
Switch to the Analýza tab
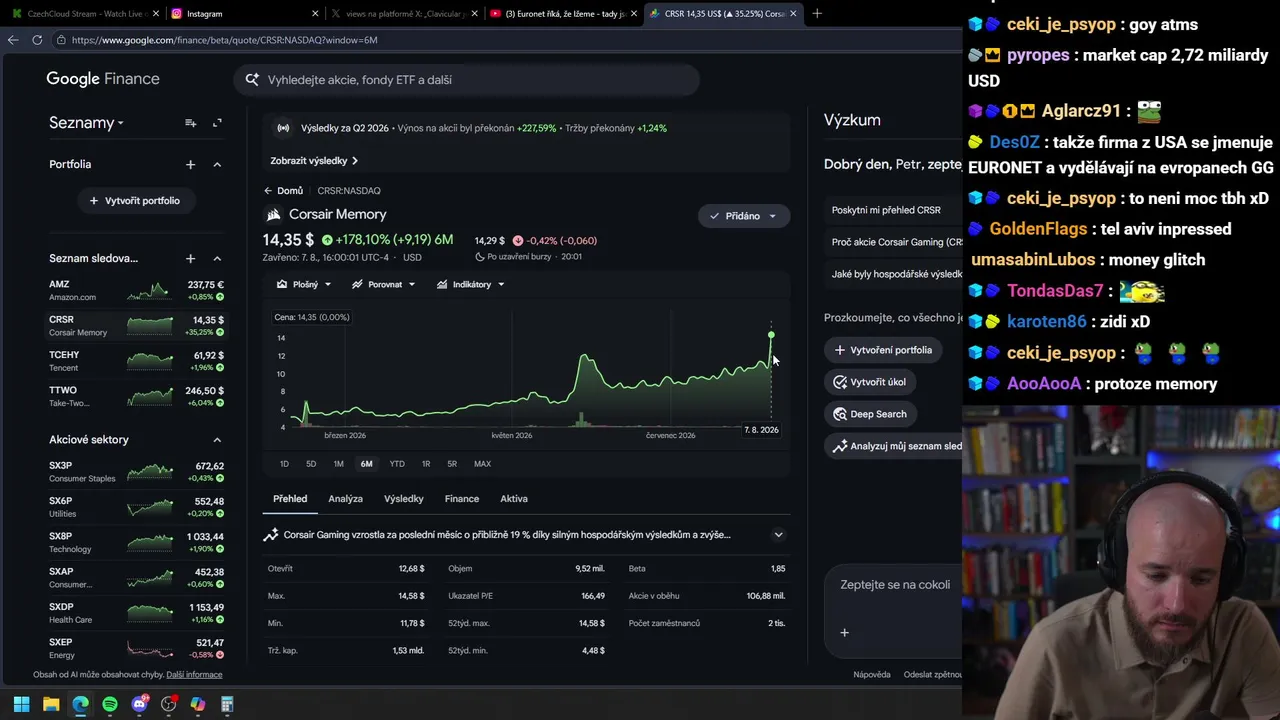pyautogui.click(x=345, y=498)
